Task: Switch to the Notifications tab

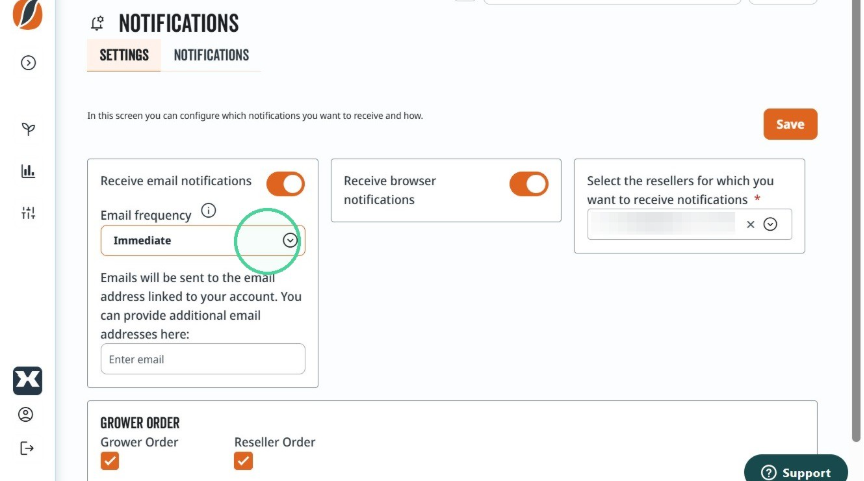Action: coord(212,55)
